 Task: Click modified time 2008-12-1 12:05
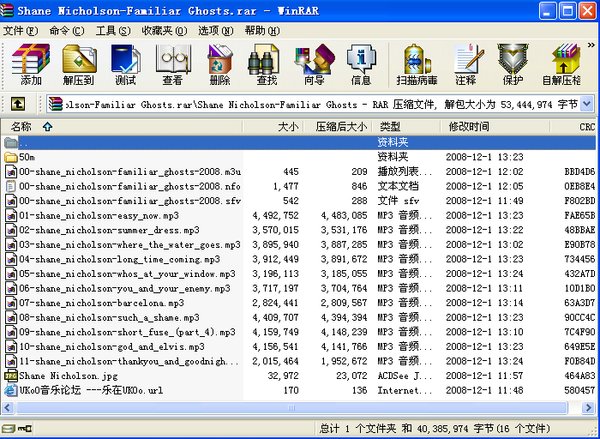[x=484, y=186]
